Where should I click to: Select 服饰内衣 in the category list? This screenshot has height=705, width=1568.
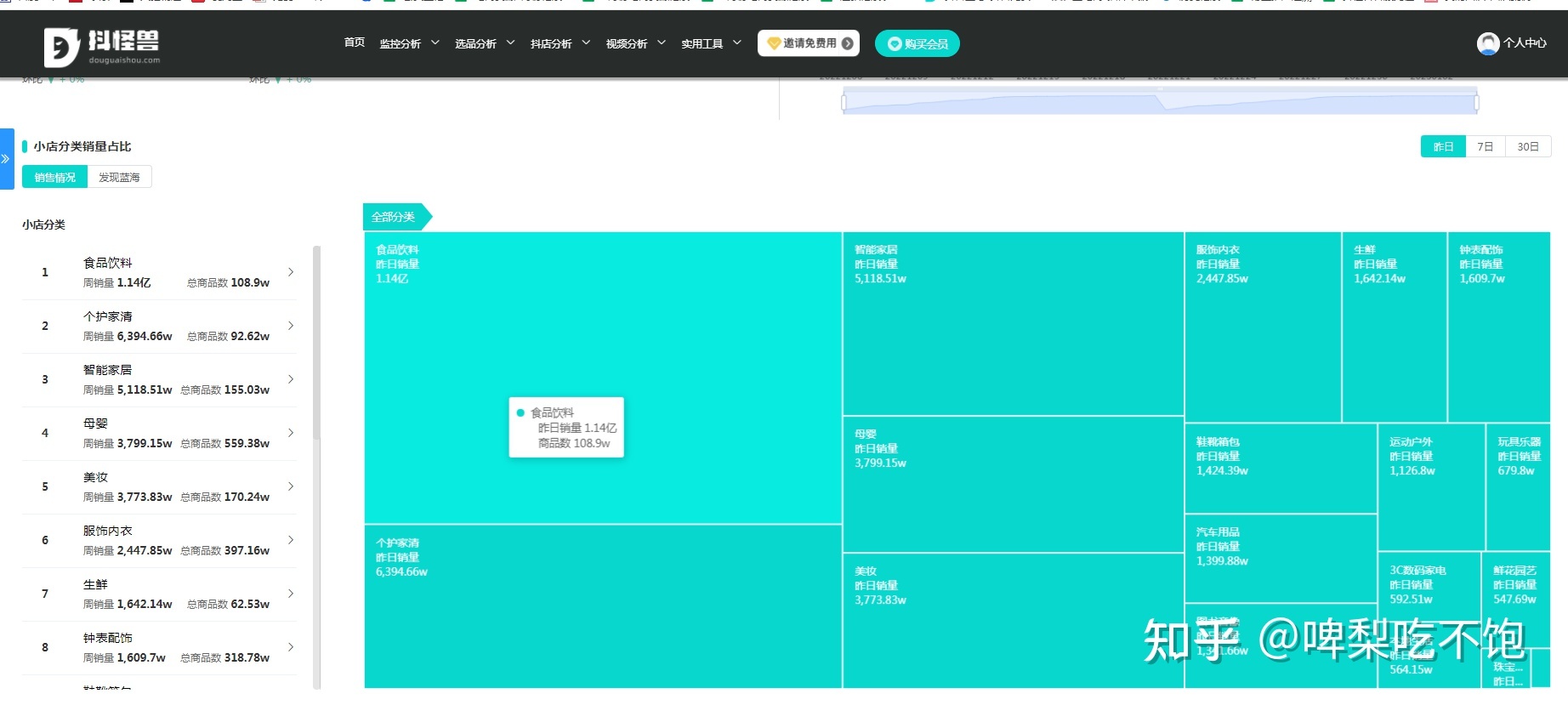click(x=159, y=540)
